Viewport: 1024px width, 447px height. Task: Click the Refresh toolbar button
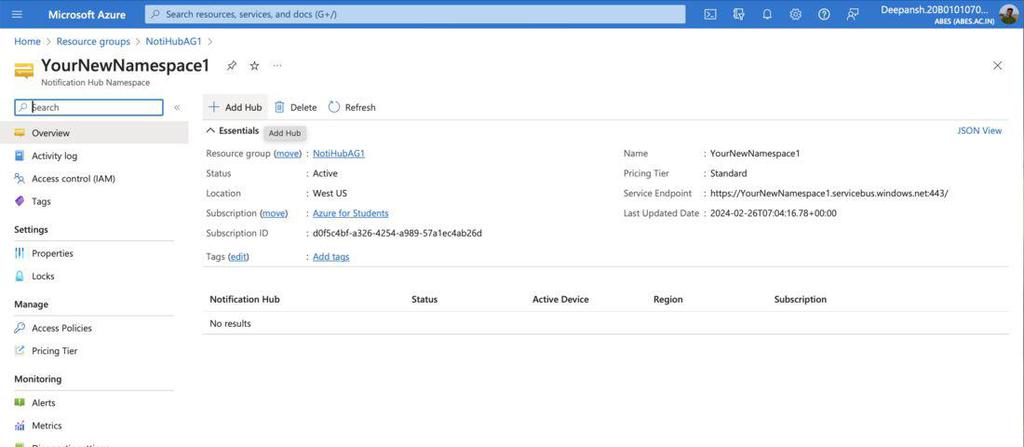click(352, 107)
